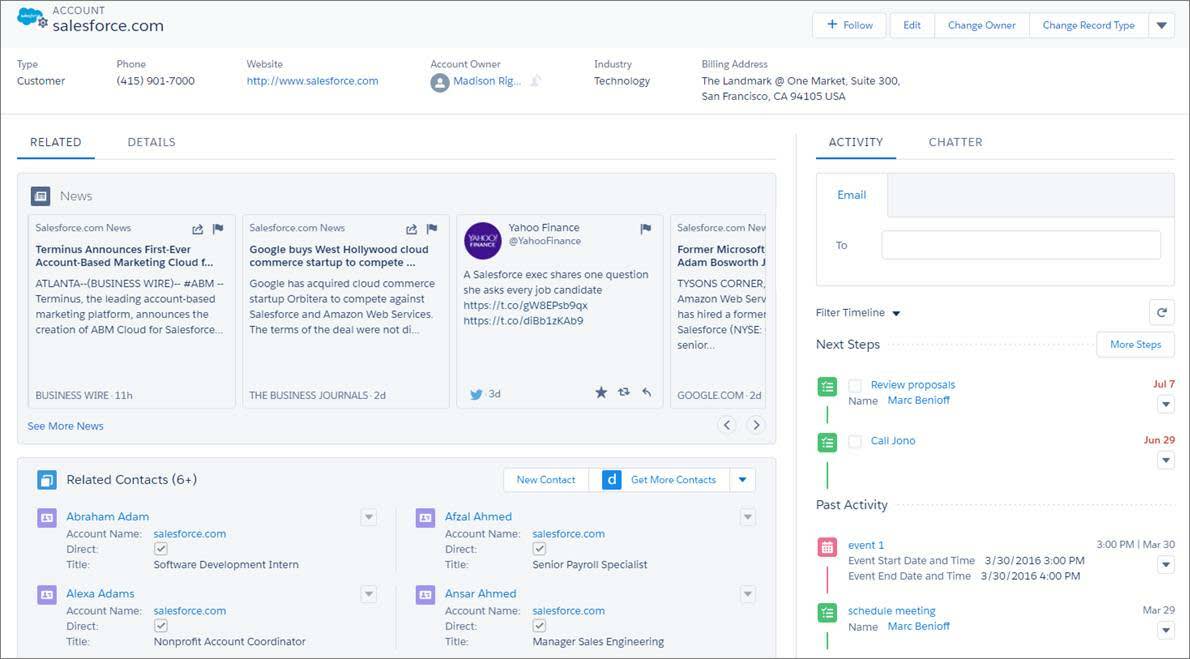Click the Twitter bird icon on the tweet
Screen dimensions: 1190x659
click(477, 393)
